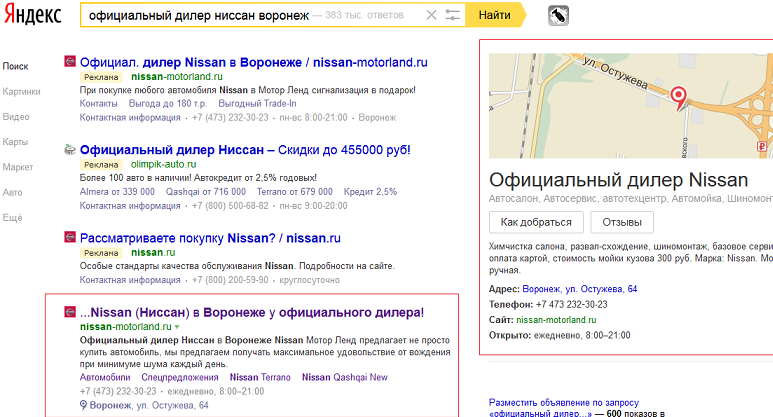Open the Terrano от 679 000 sitelink
Viewport: 773px width, 417px height.
[x=294, y=192]
